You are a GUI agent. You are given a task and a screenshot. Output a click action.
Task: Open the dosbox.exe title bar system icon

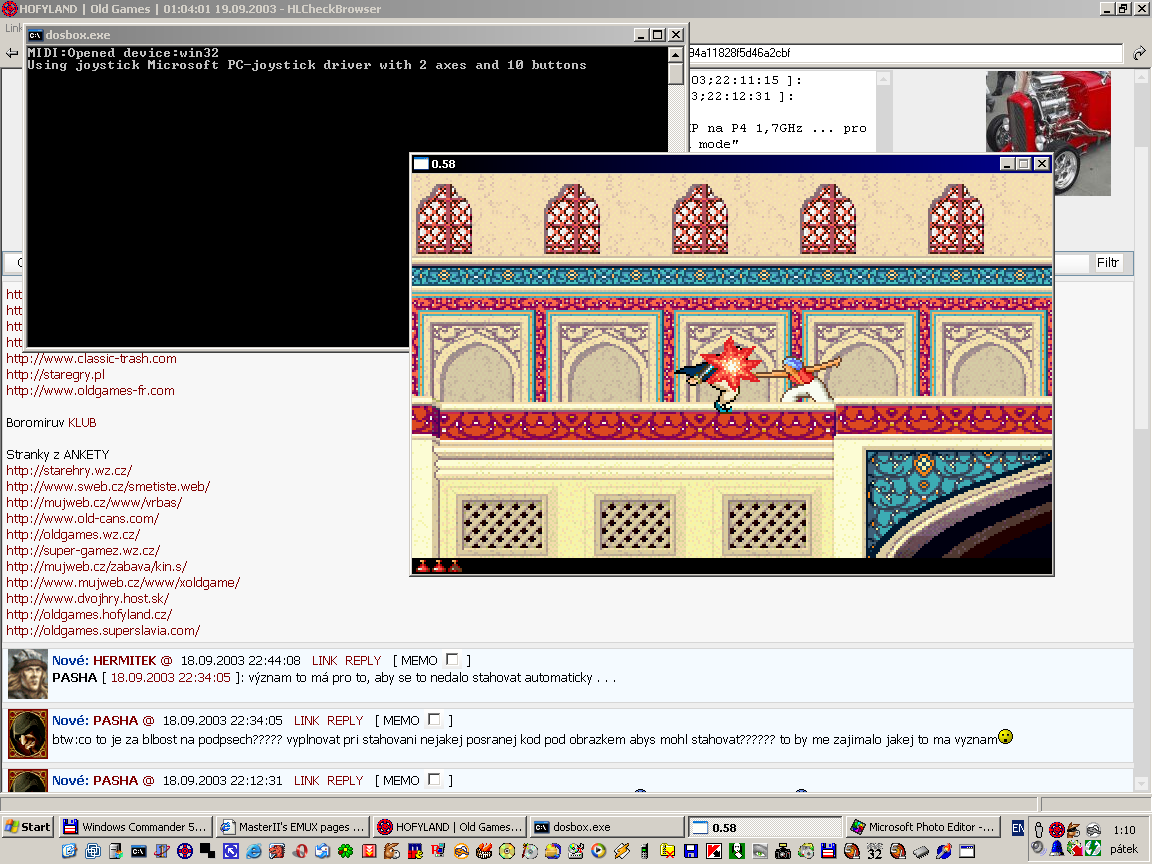35,35
